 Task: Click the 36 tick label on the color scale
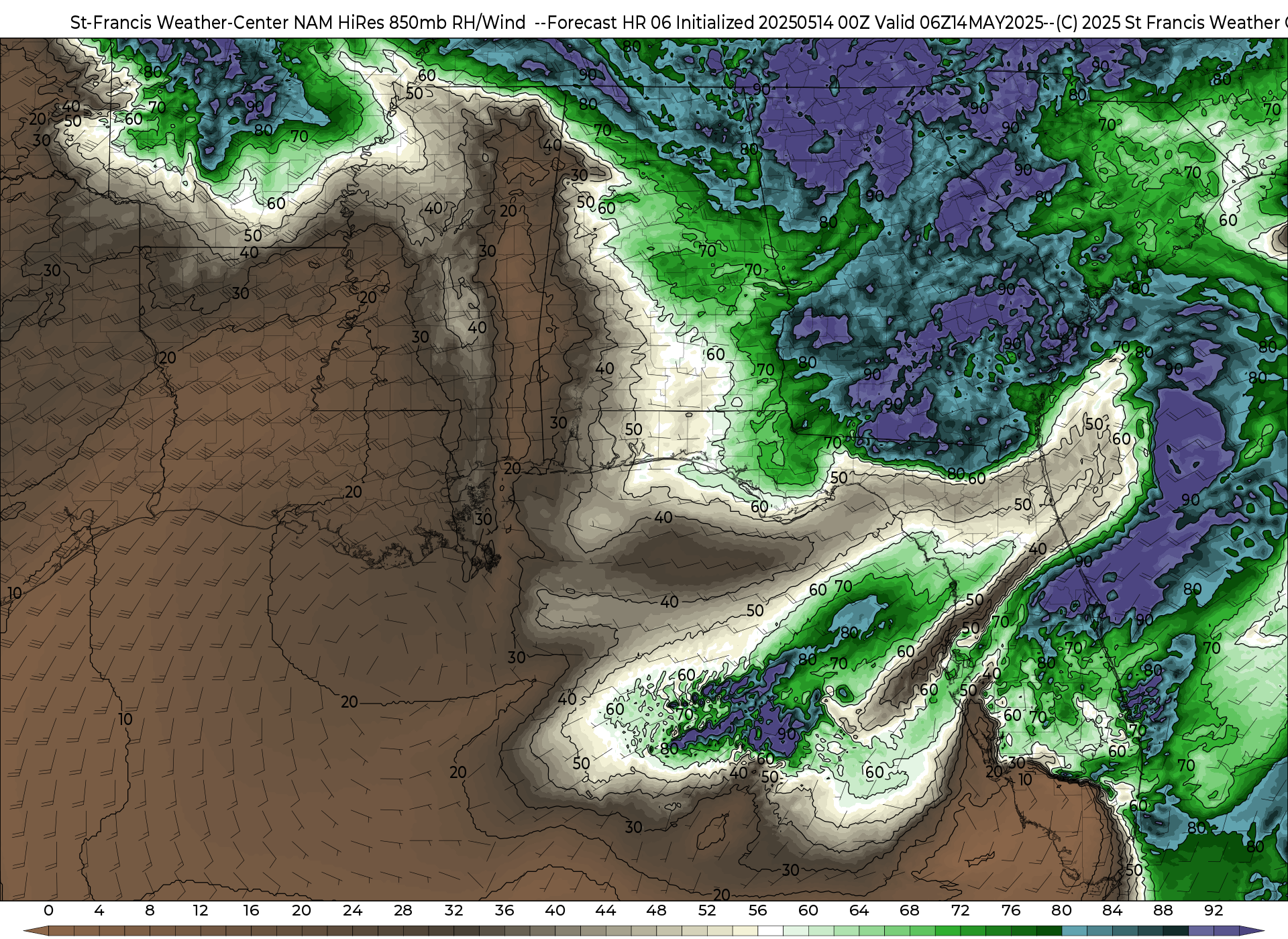coord(504,910)
